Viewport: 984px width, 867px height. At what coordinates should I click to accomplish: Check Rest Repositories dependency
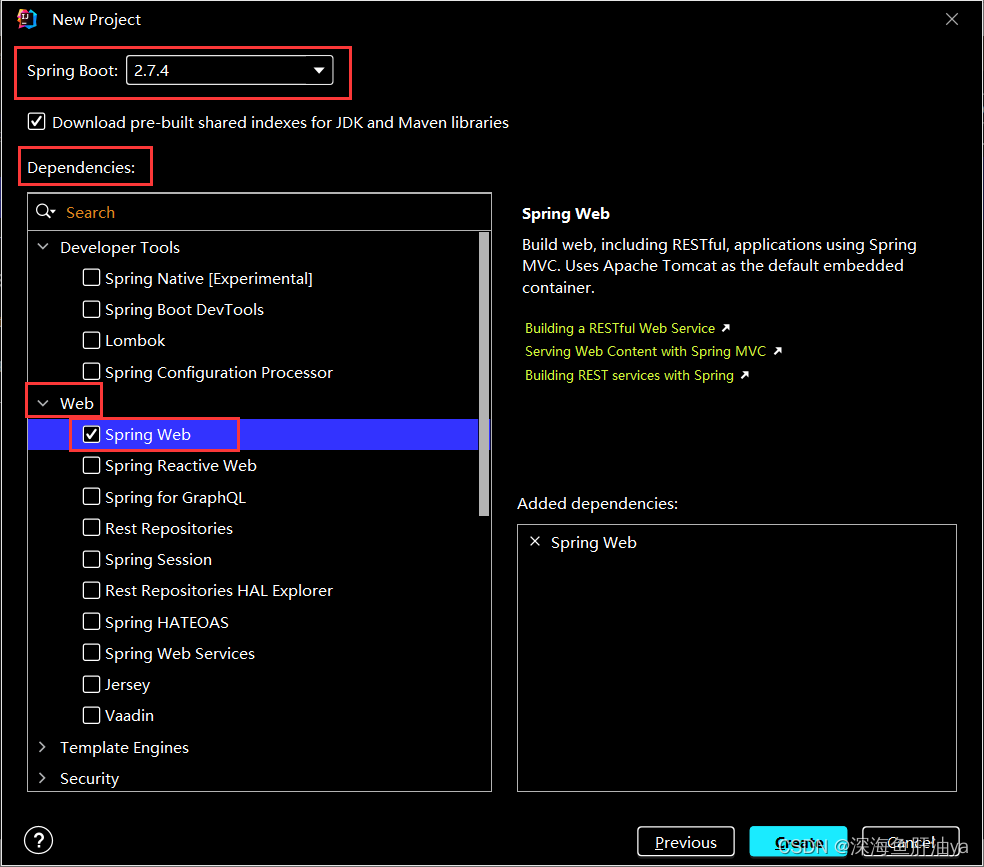click(x=91, y=528)
